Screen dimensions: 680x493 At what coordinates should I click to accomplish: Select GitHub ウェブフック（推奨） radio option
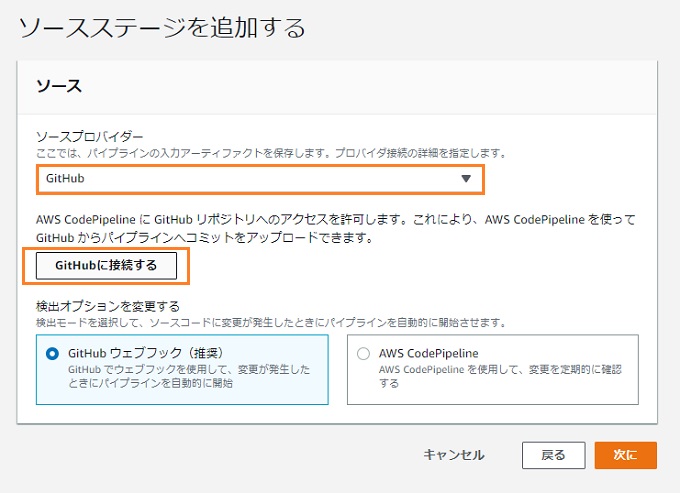click(52, 354)
